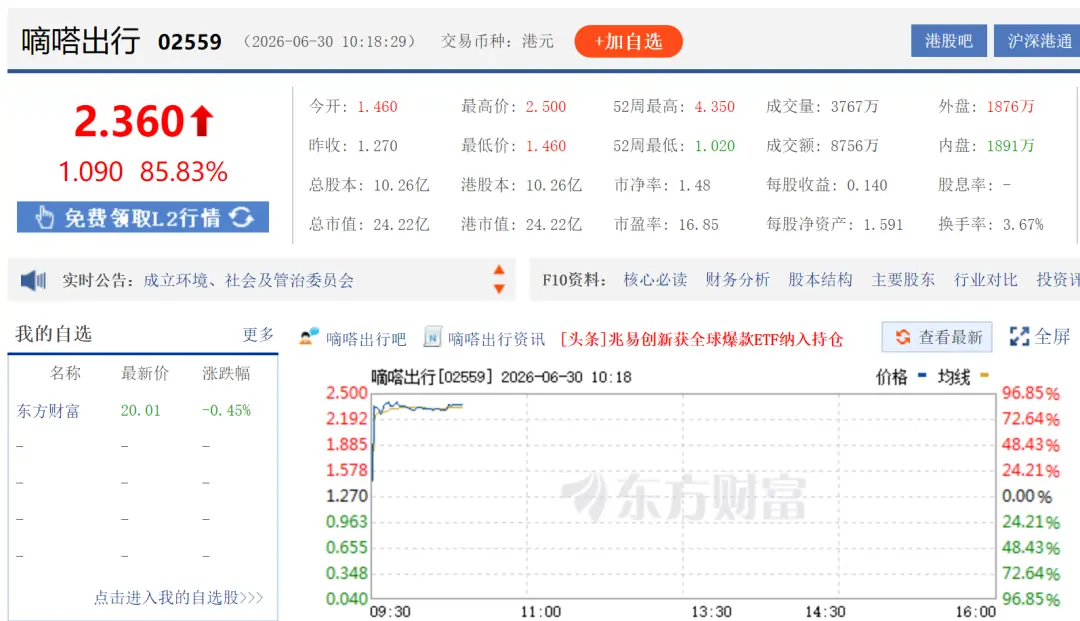Click the intraday price line on chart

tap(417, 407)
